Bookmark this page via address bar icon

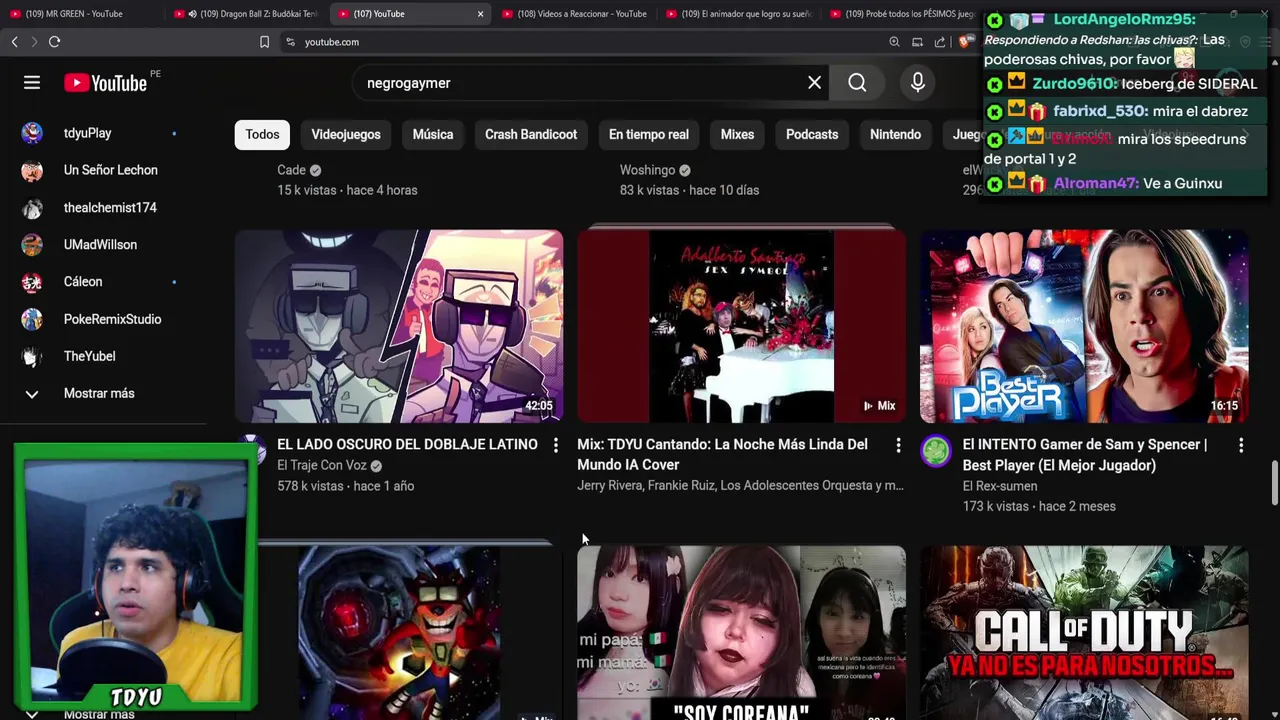tap(264, 42)
